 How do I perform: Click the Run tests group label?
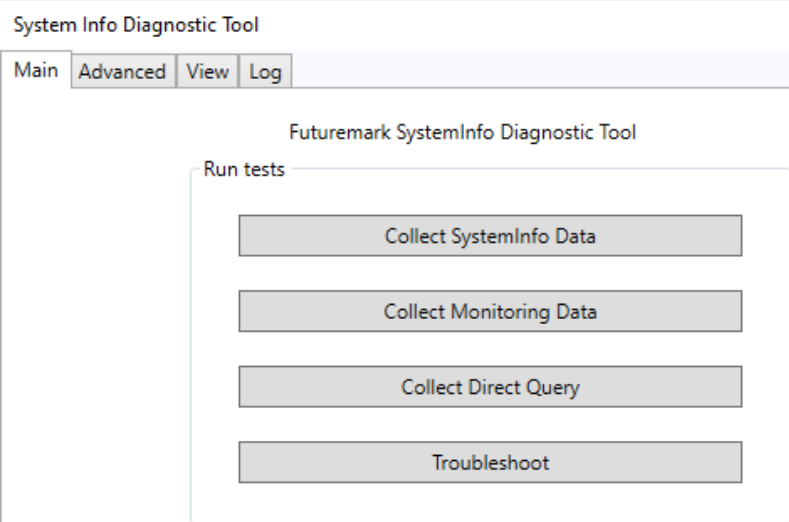coord(244,169)
